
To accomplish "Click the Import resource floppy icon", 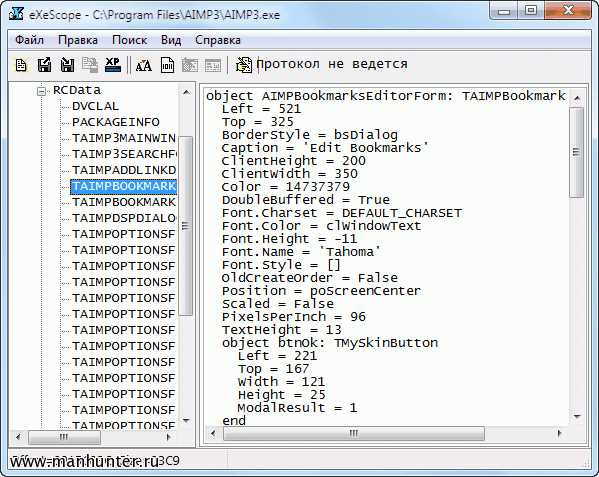I will [67, 65].
